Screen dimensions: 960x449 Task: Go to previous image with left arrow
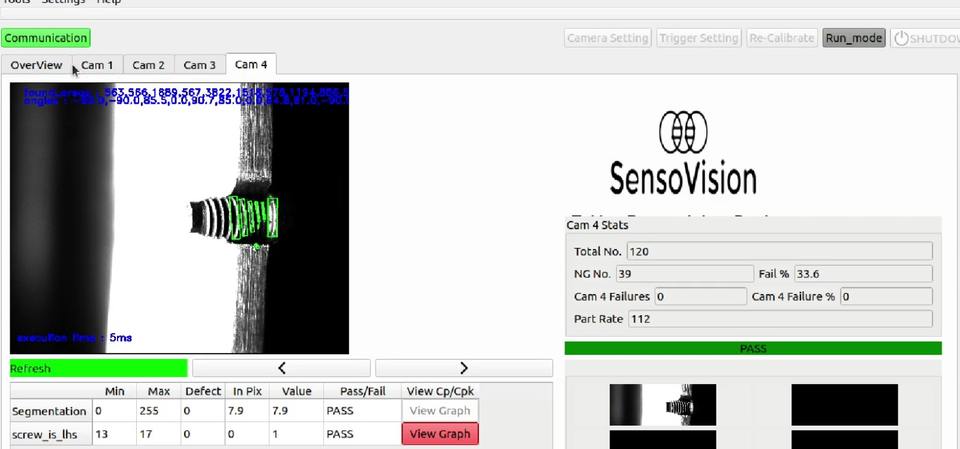[x=281, y=368]
